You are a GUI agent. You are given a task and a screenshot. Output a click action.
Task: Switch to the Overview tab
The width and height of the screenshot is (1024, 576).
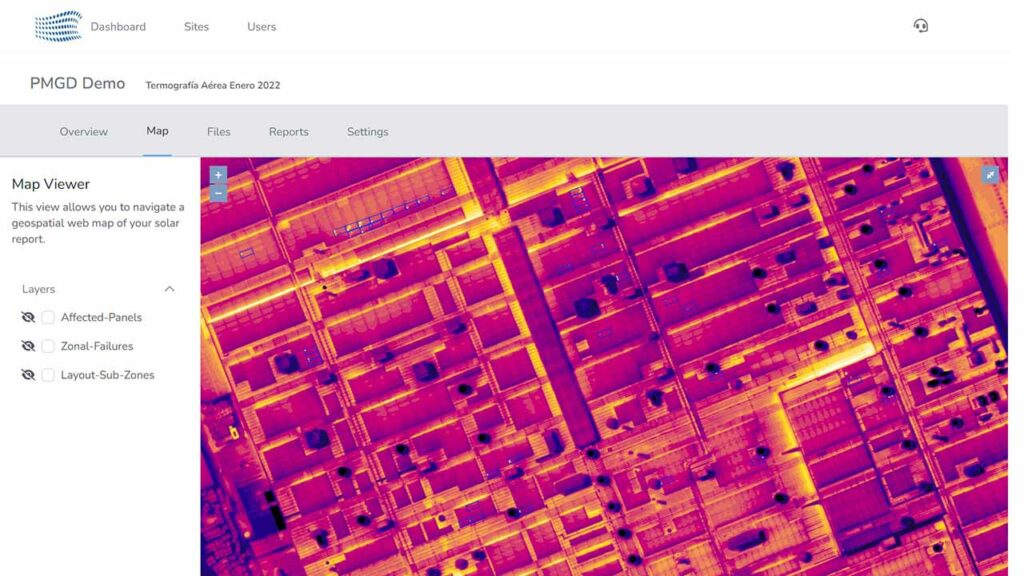pos(83,131)
